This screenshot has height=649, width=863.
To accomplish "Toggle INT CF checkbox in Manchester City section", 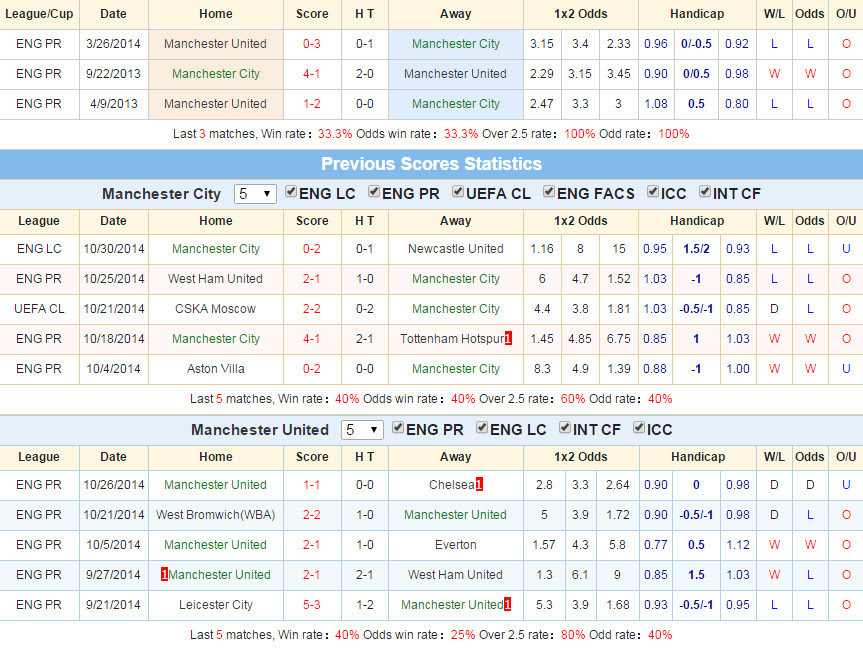I will click(x=705, y=192).
